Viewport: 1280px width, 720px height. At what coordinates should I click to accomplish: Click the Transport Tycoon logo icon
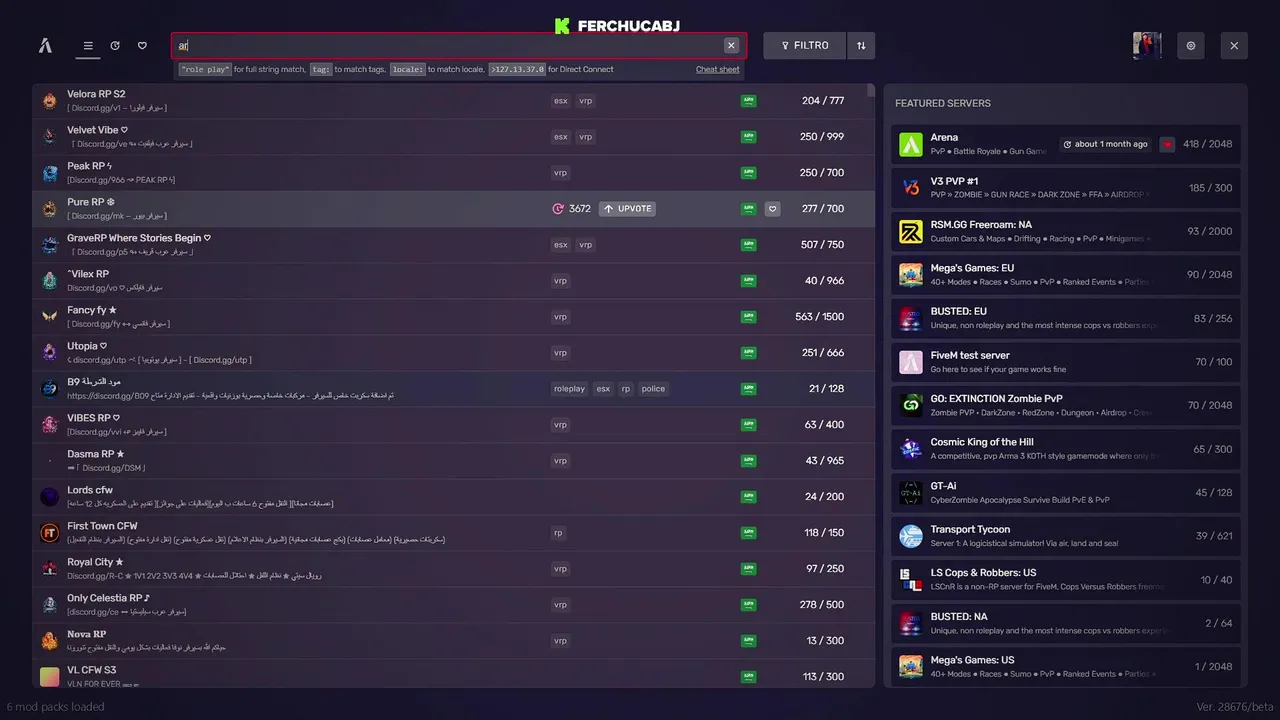(x=911, y=536)
